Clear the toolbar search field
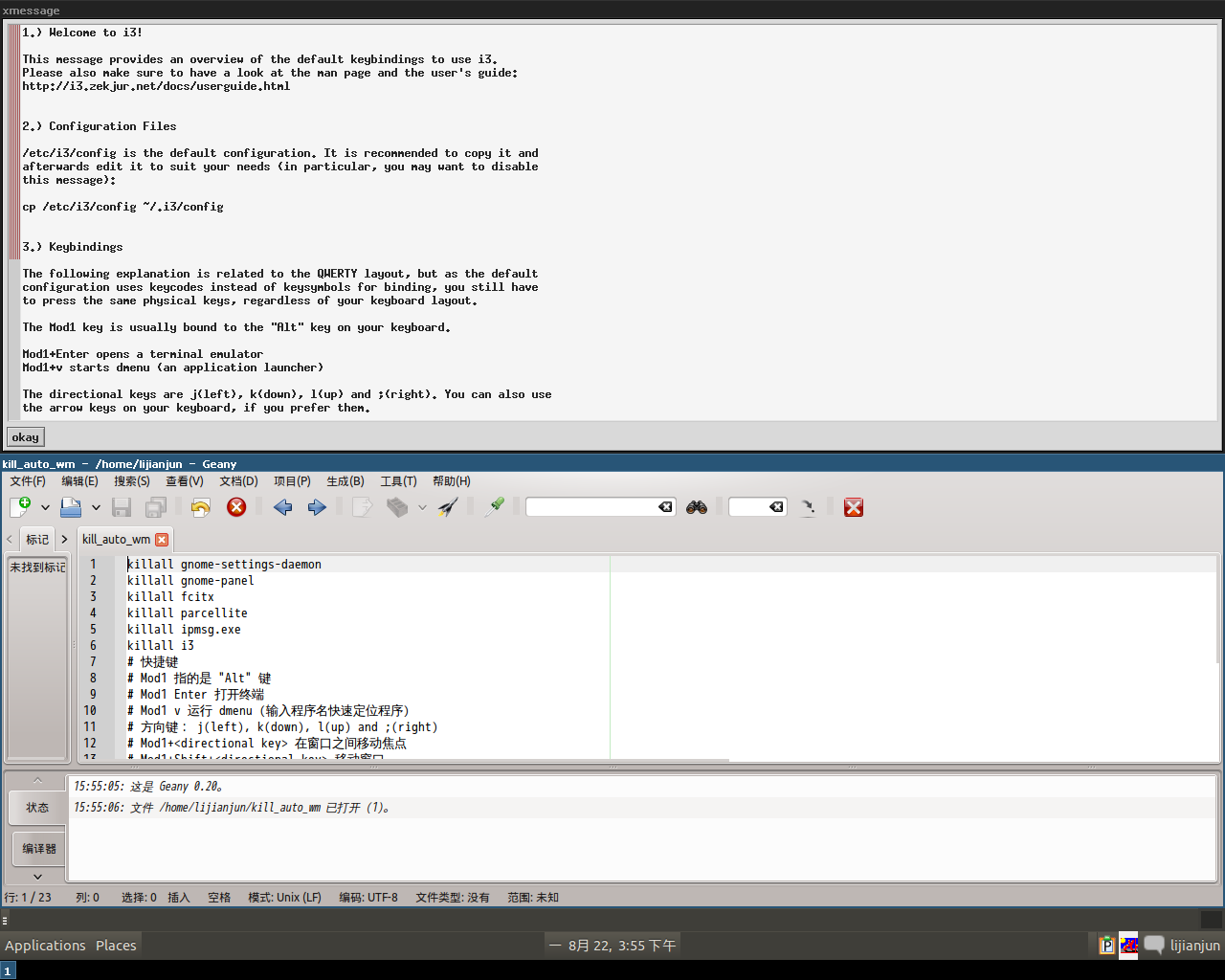The height and width of the screenshot is (980, 1225). (666, 507)
